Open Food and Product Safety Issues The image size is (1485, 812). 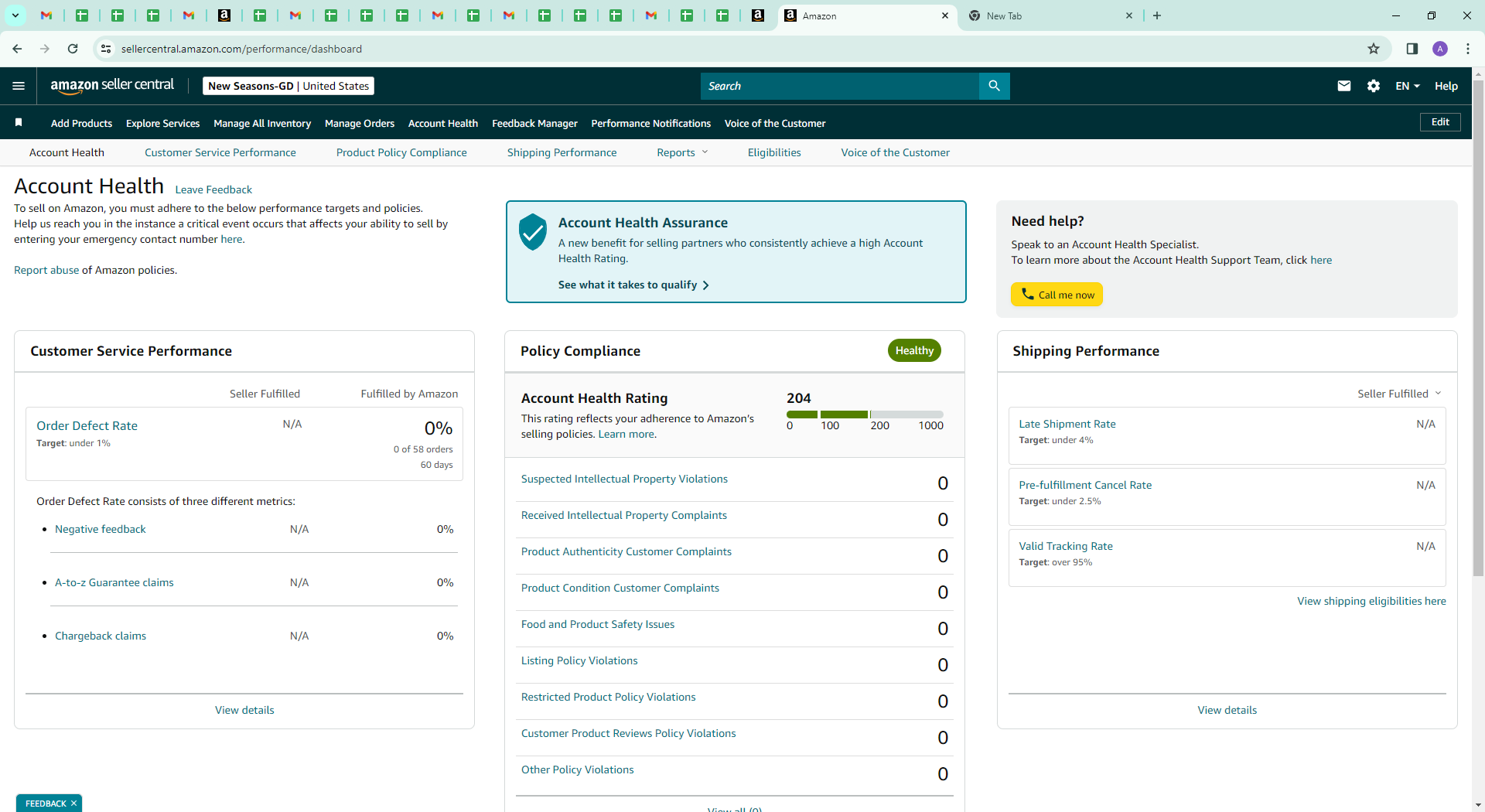598,624
